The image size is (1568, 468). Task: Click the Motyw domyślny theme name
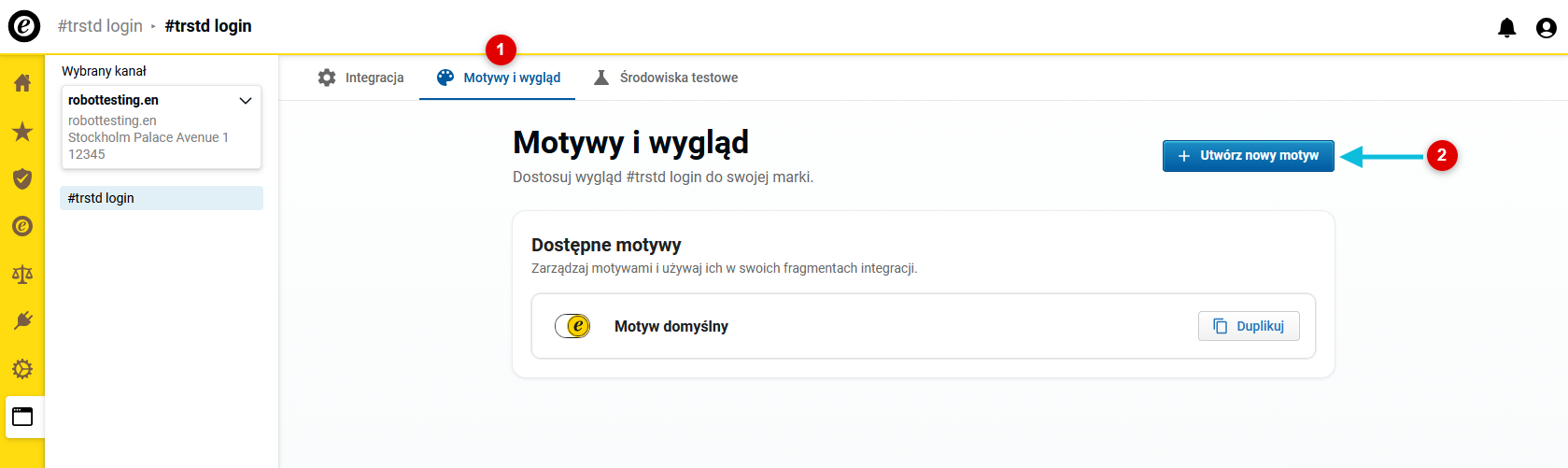click(671, 326)
